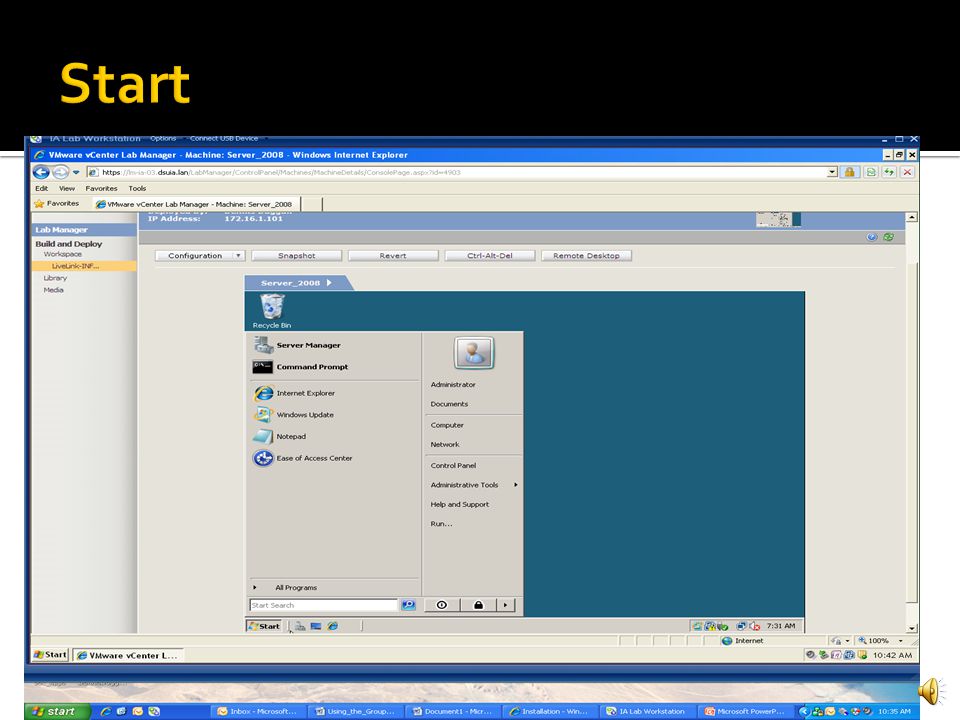Click IE quick launch icon in guest taskbar
Image resolution: width=960 pixels, height=720 pixels.
pos(332,626)
